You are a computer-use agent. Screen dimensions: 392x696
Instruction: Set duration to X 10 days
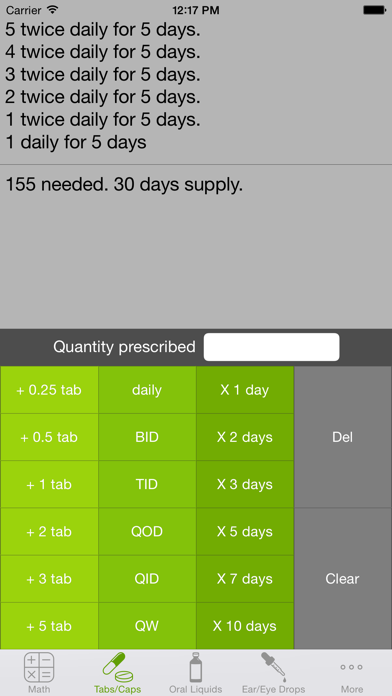coord(245,626)
